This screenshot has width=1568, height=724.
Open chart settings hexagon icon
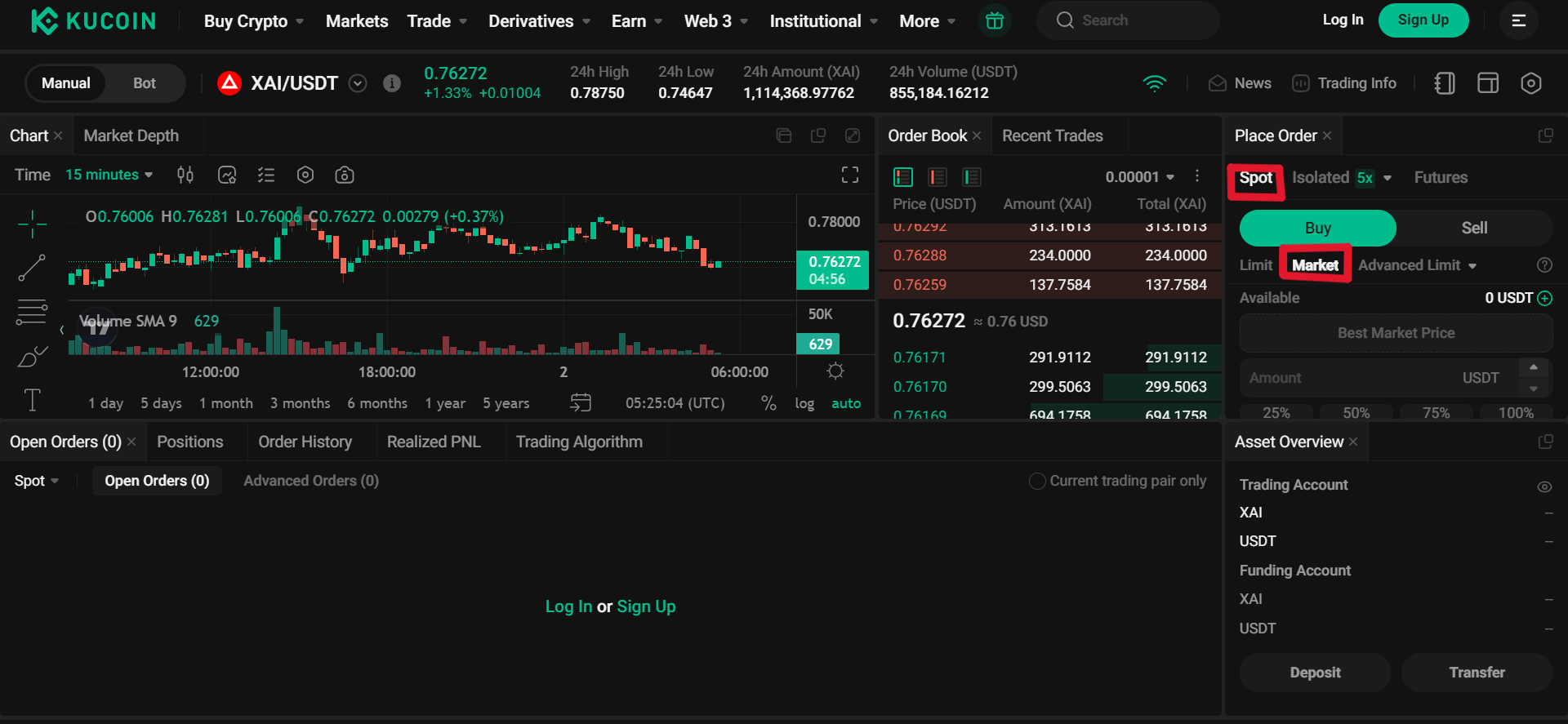click(x=305, y=175)
